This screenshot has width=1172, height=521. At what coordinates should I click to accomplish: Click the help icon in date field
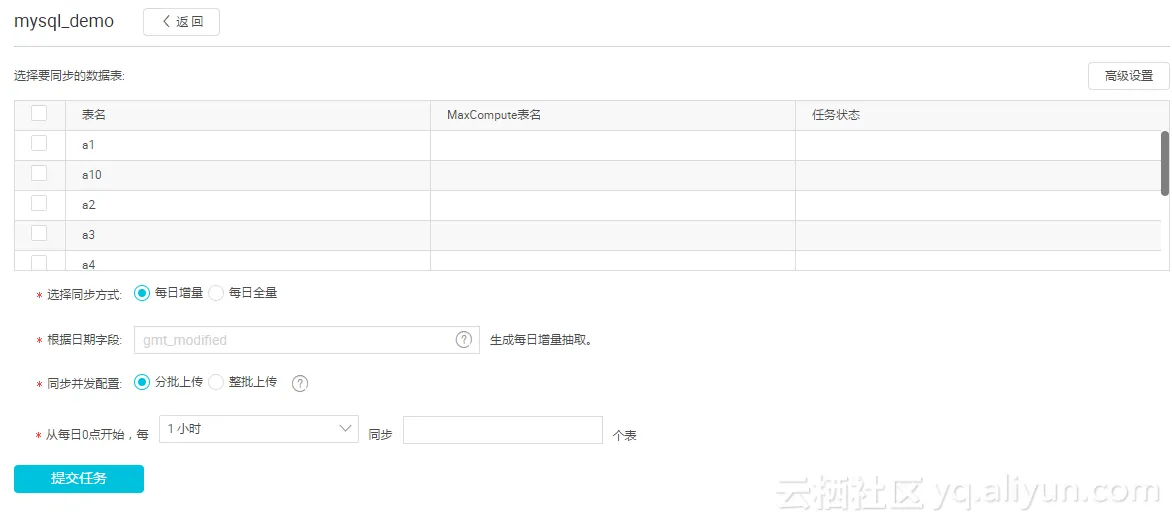pos(463,339)
